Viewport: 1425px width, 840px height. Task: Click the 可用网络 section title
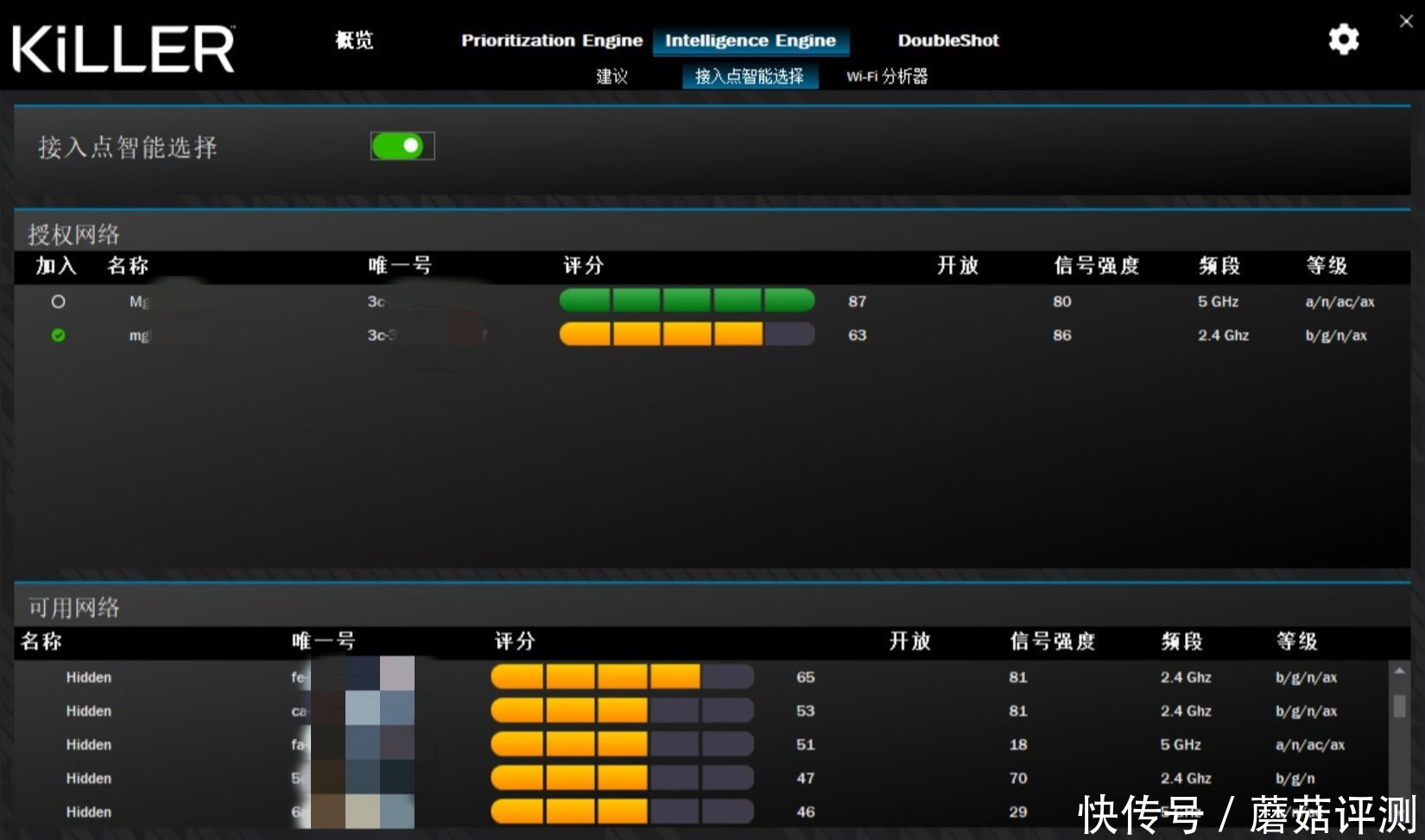tap(73, 608)
